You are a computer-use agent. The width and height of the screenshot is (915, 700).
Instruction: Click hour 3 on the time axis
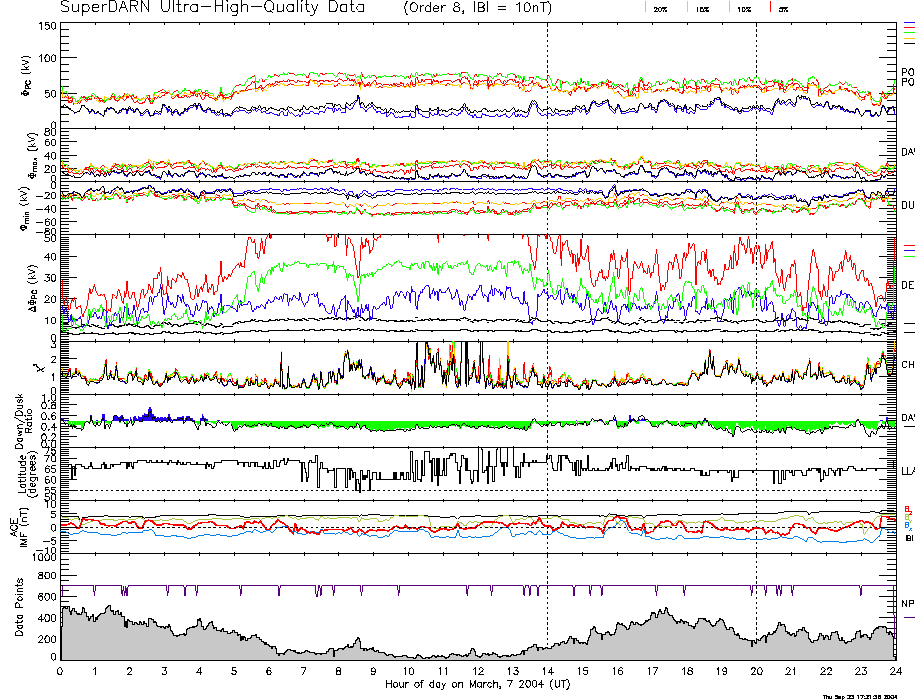165,671
